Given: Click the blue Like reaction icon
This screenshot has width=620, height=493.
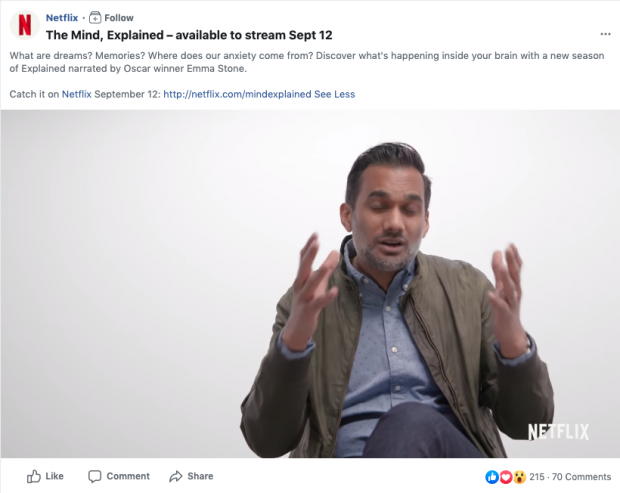Looking at the screenshot, I should click(492, 477).
